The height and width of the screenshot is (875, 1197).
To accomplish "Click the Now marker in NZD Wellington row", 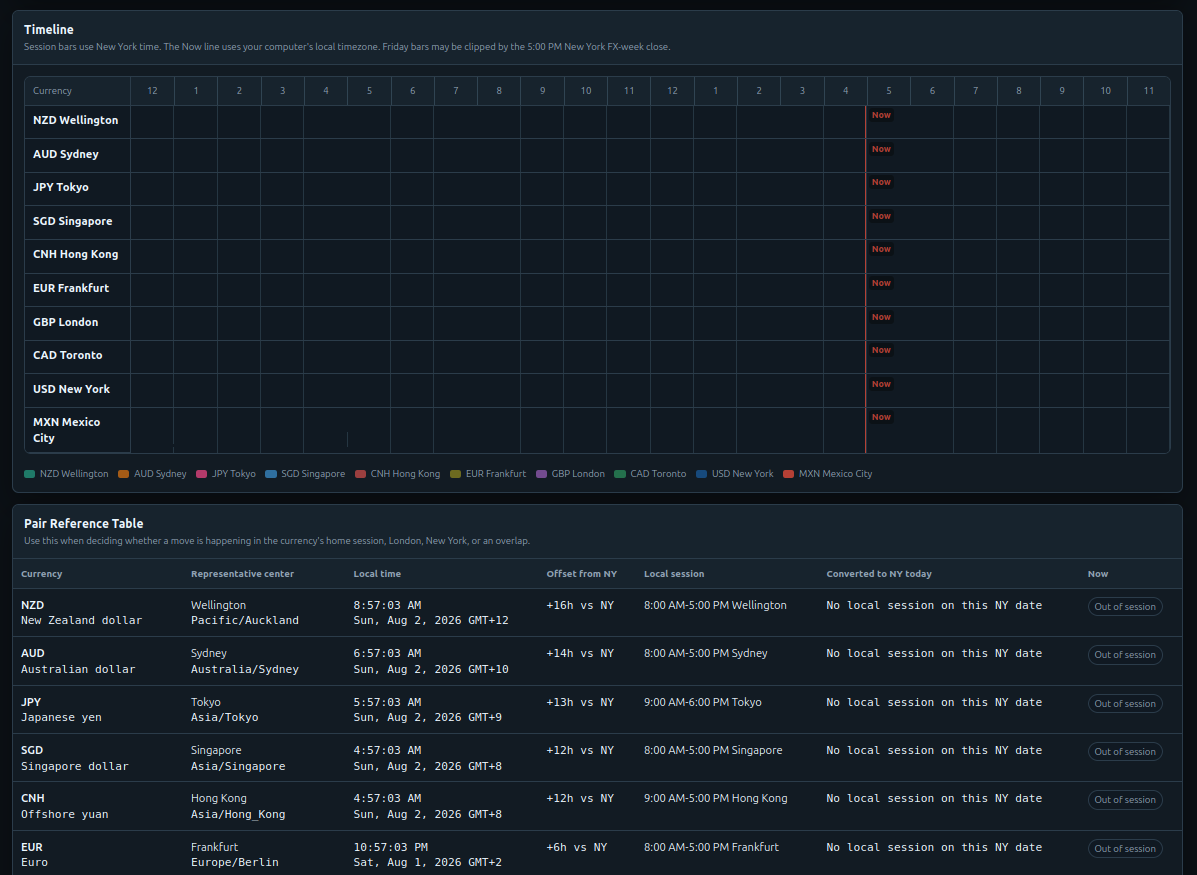I will click(x=881, y=115).
